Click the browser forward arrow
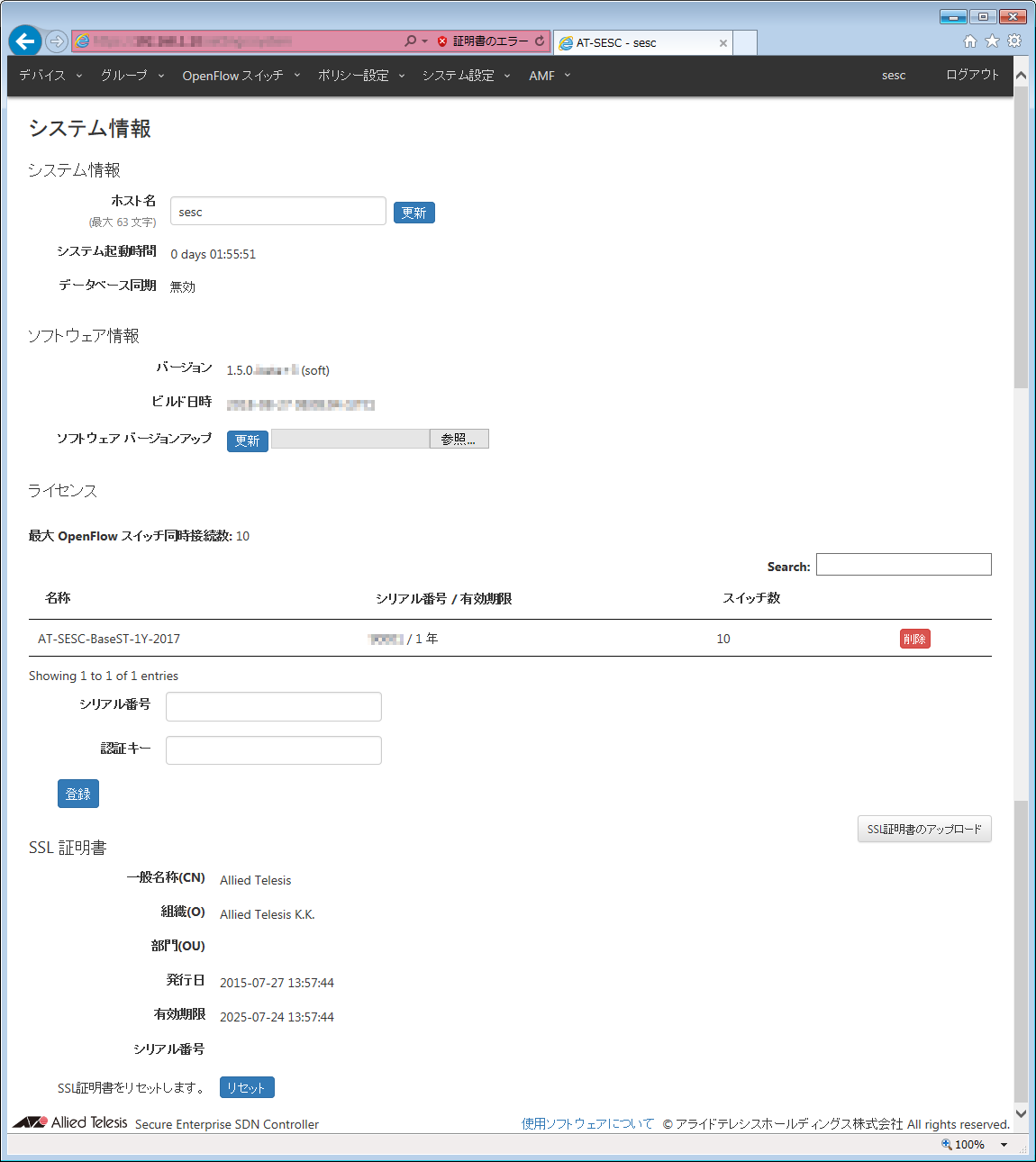 click(x=57, y=41)
